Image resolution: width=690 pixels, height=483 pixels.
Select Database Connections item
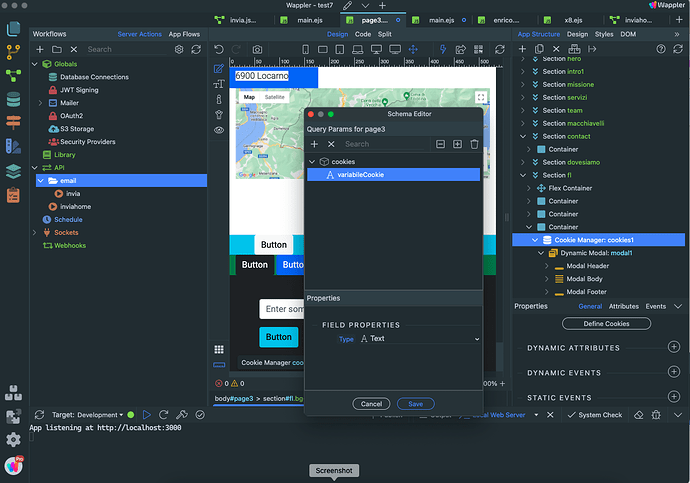[x=94, y=77]
